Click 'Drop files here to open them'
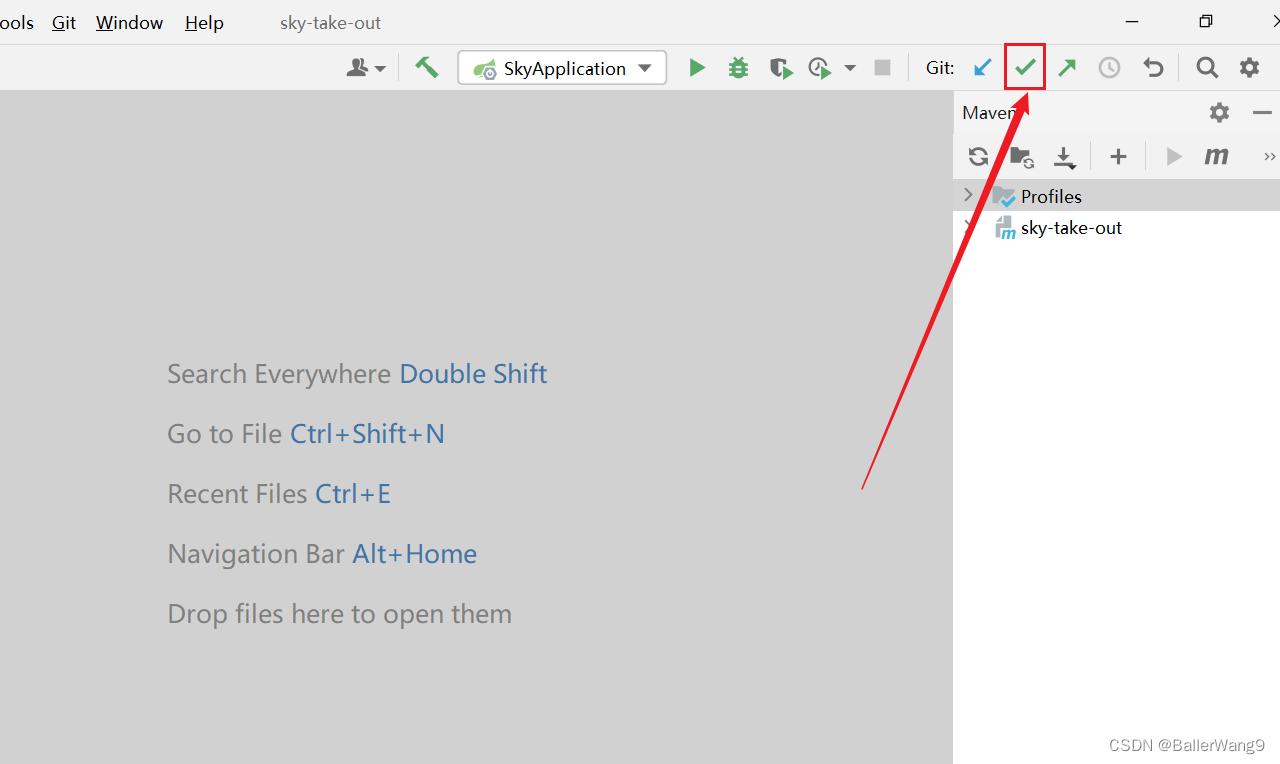The image size is (1280, 764). [x=340, y=614]
